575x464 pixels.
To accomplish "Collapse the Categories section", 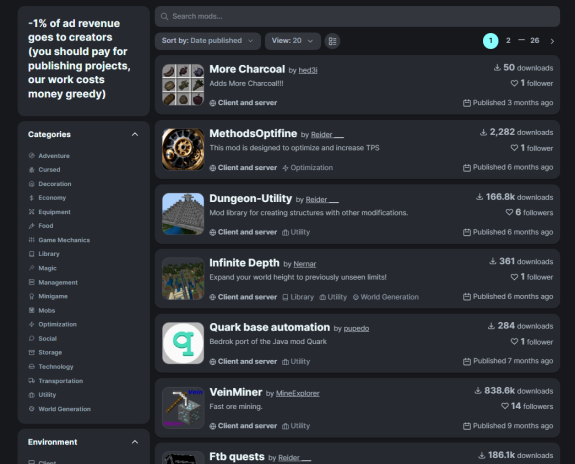I will click(135, 134).
